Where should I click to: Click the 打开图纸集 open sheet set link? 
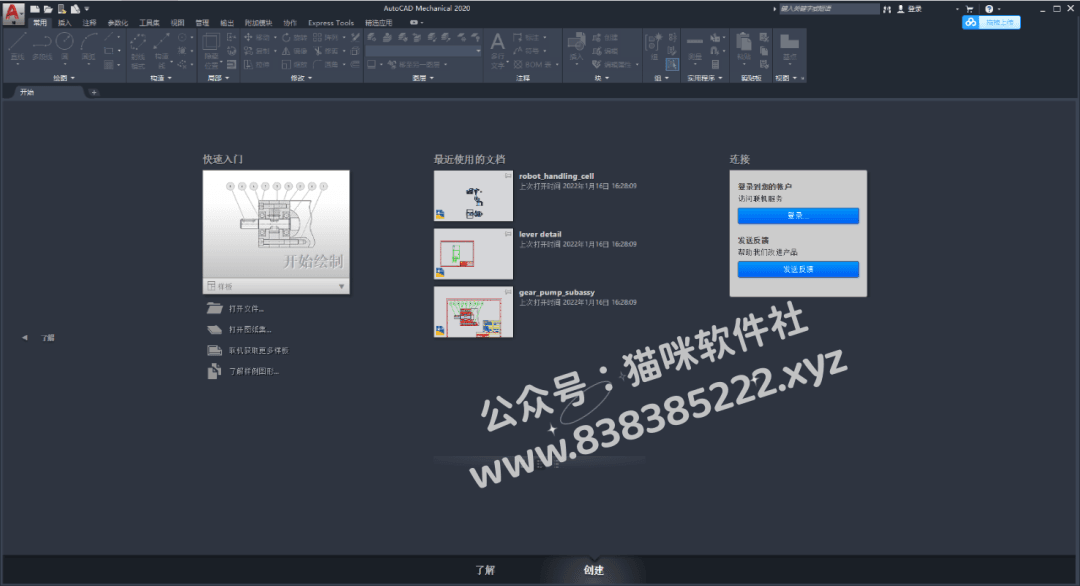[239, 329]
